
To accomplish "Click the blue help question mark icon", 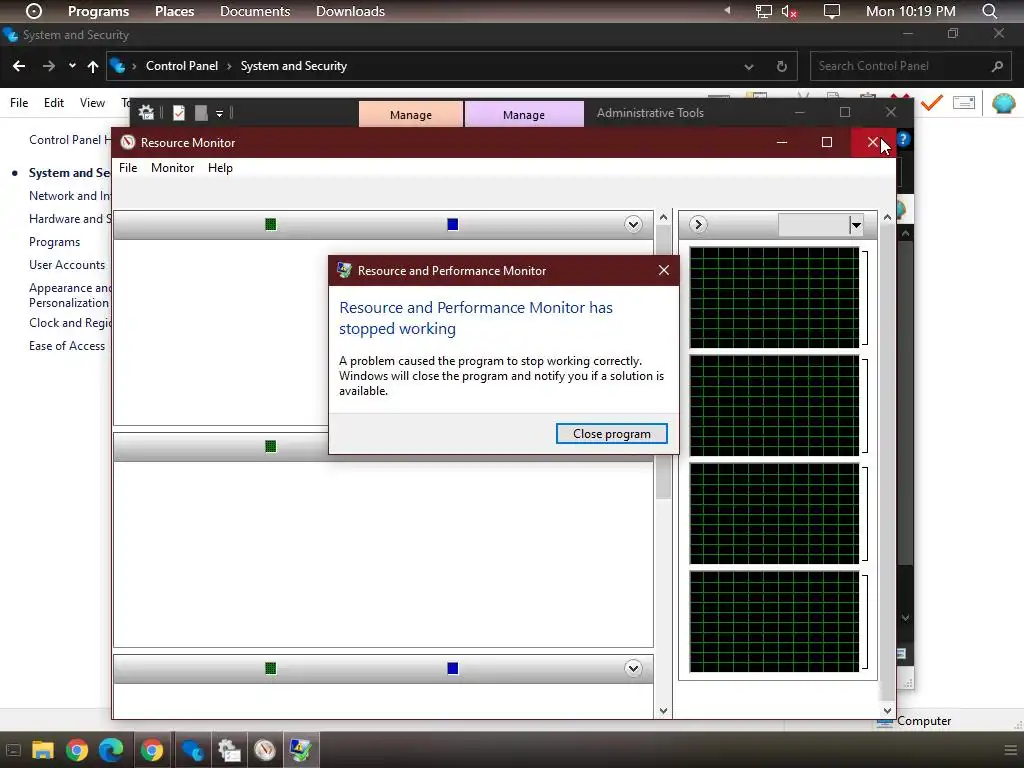I will 903,139.
